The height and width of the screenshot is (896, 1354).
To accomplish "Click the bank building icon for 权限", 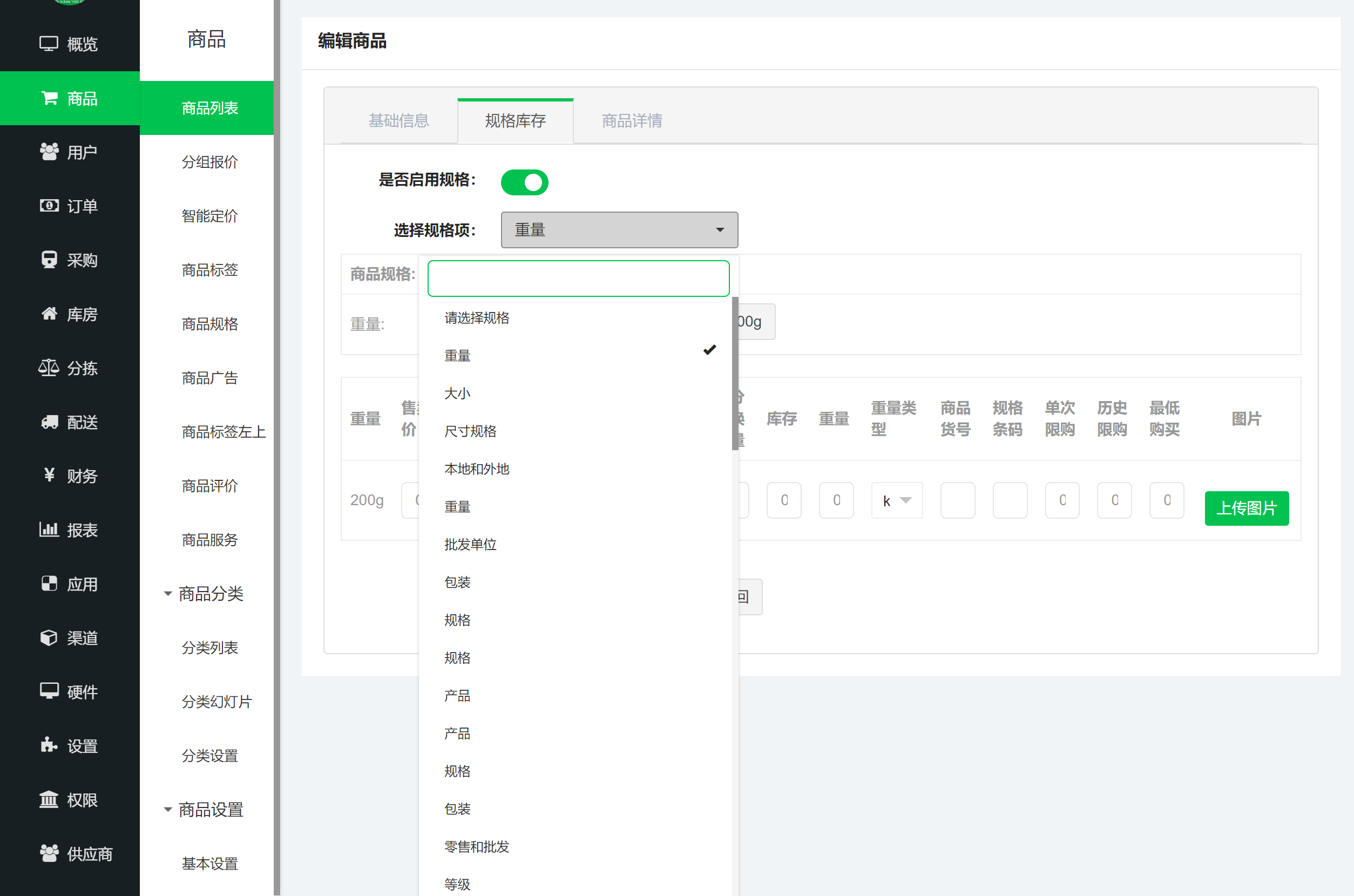I will (49, 800).
